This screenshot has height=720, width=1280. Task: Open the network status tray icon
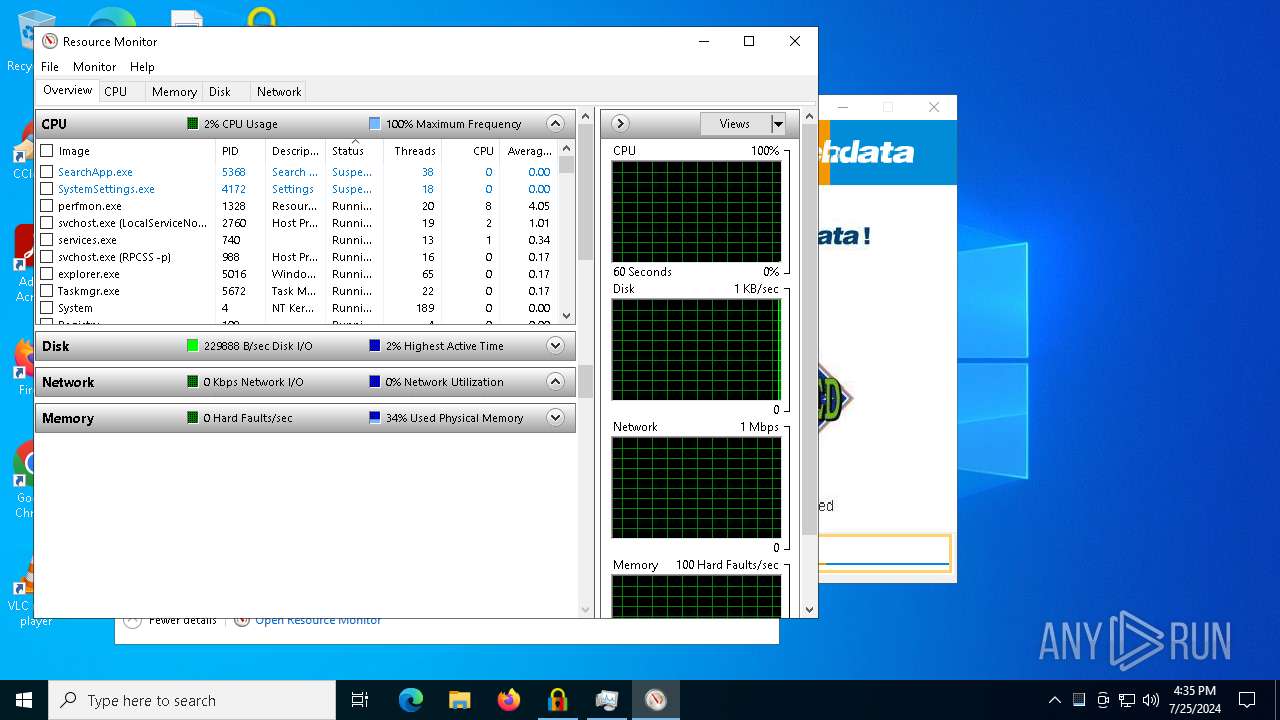click(x=1127, y=700)
